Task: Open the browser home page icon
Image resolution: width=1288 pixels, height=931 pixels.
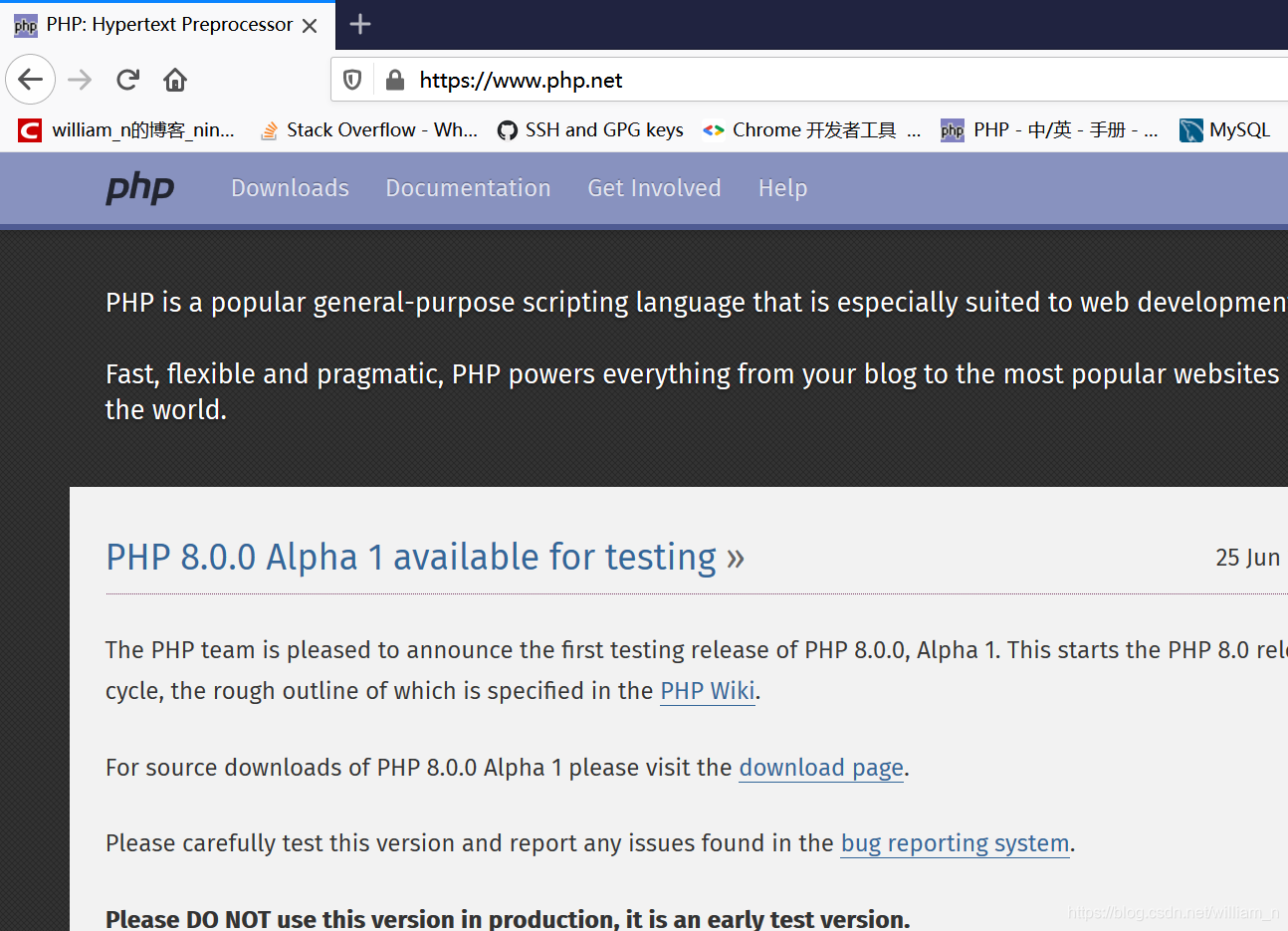Action: click(175, 80)
